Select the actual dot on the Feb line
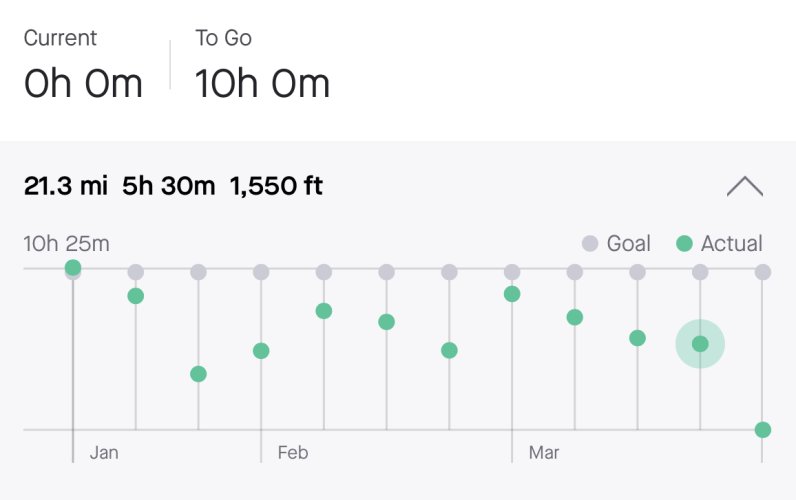Image resolution: width=796 pixels, height=500 pixels. pyautogui.click(x=261, y=350)
